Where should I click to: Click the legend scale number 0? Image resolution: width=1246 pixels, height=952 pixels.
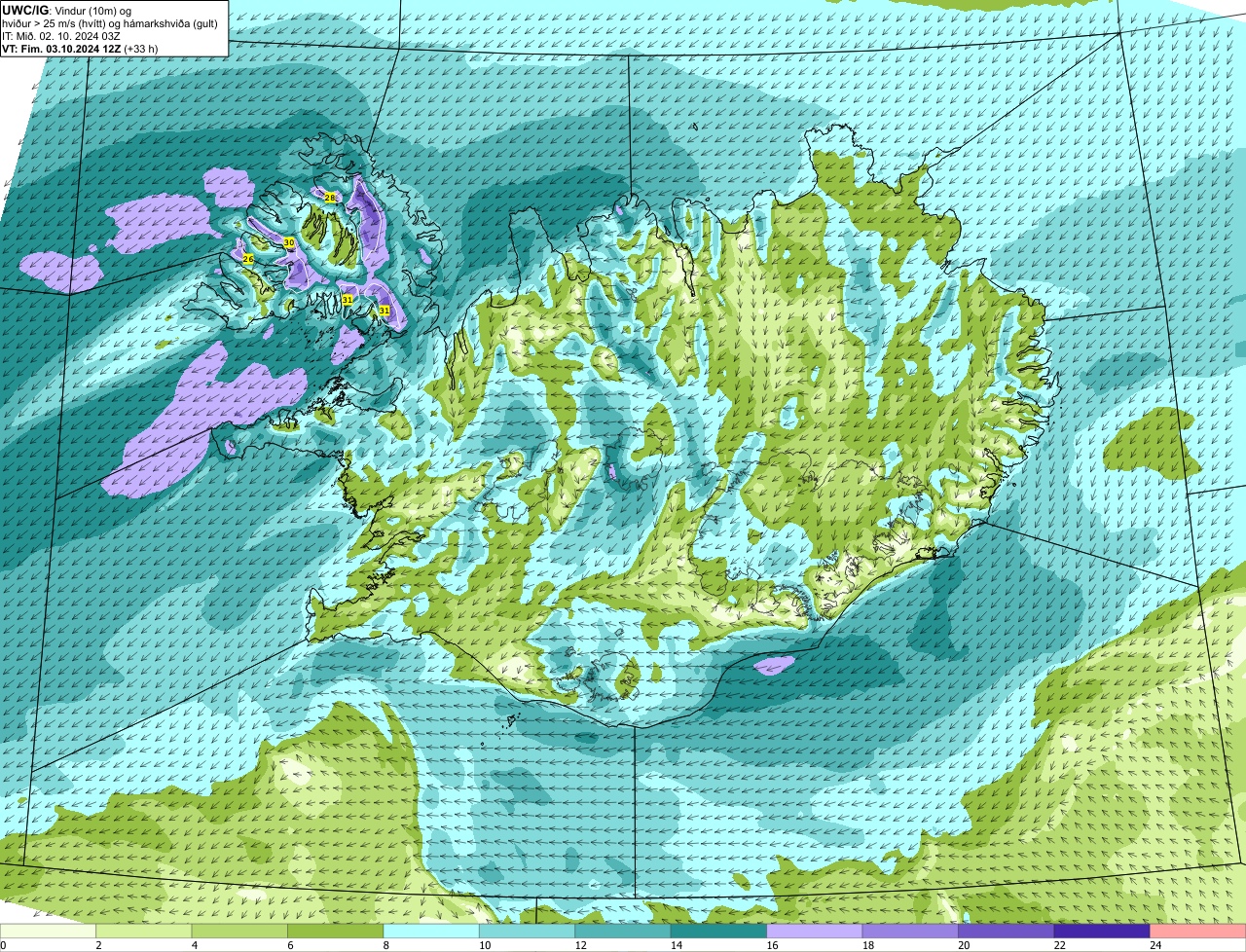click(3, 944)
